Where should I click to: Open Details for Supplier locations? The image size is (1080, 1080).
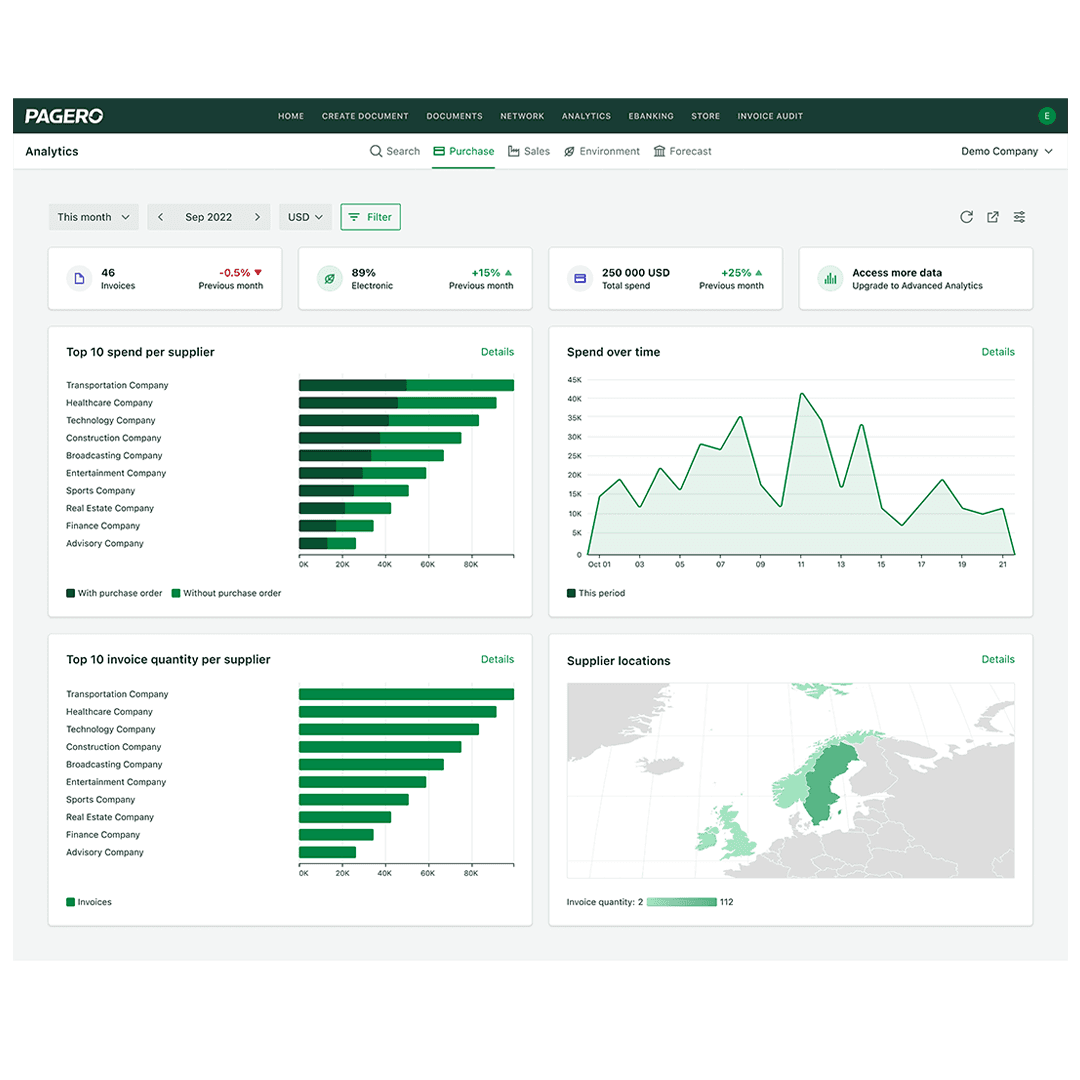998,659
